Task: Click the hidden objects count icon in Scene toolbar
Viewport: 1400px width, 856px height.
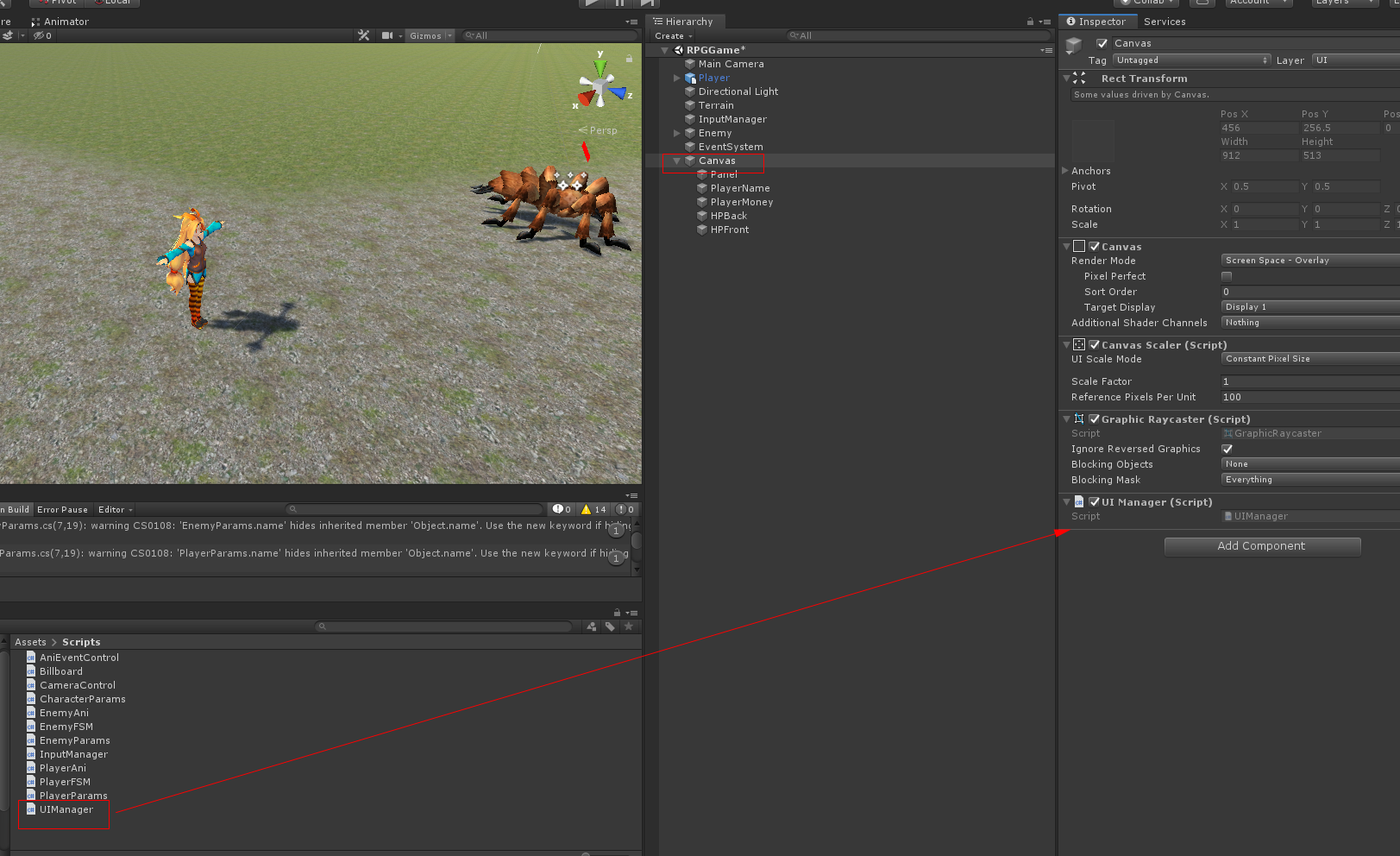Action: click(x=42, y=35)
